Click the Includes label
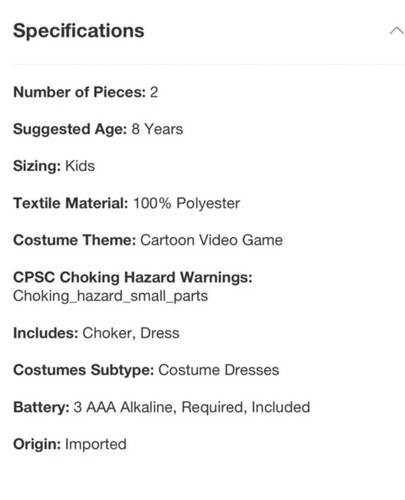This screenshot has height=500, width=405. [46, 333]
